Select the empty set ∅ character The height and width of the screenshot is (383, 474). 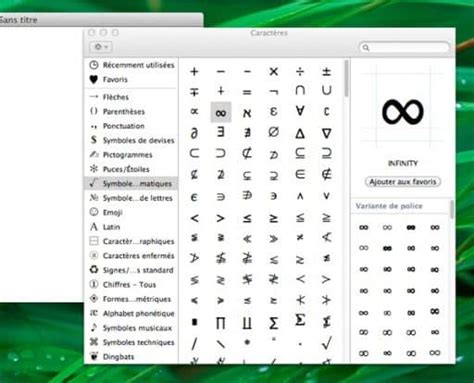[x=273, y=132]
